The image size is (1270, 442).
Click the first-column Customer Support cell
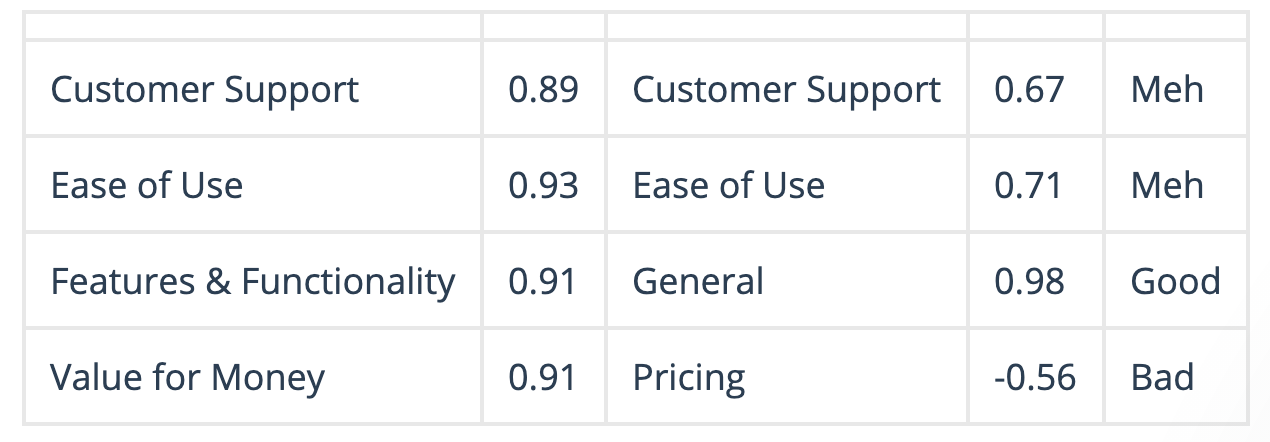pyautogui.click(x=205, y=90)
